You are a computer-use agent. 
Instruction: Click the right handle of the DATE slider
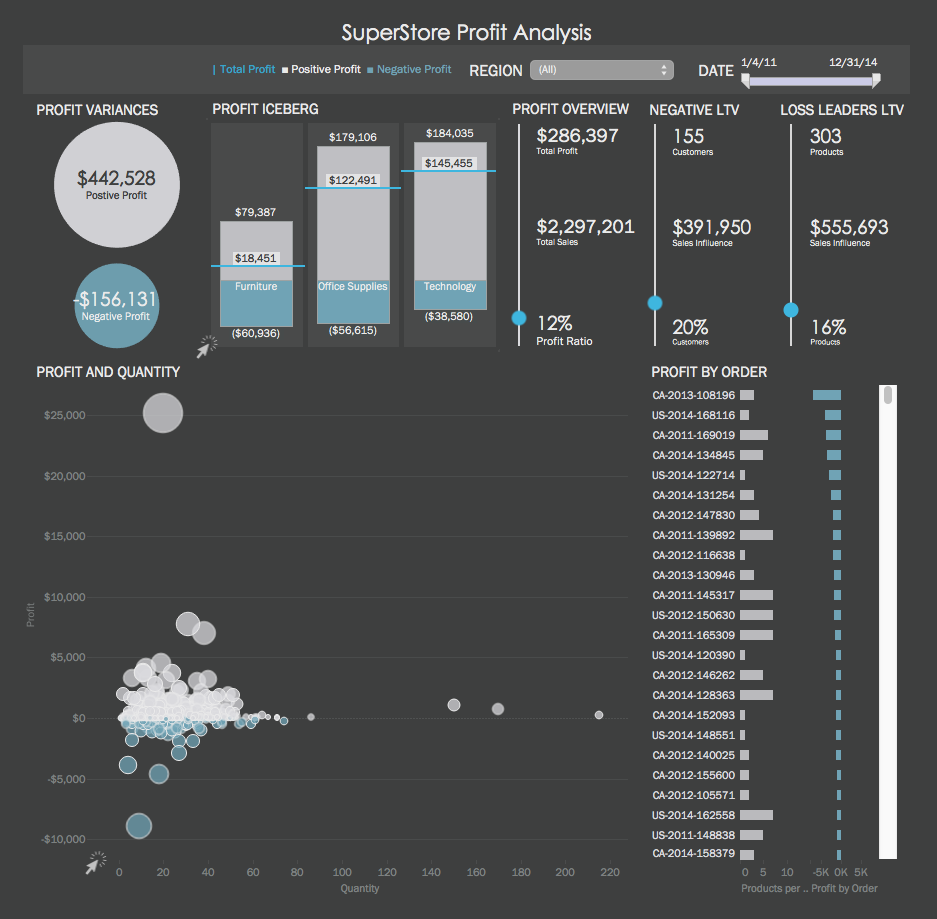click(x=876, y=81)
